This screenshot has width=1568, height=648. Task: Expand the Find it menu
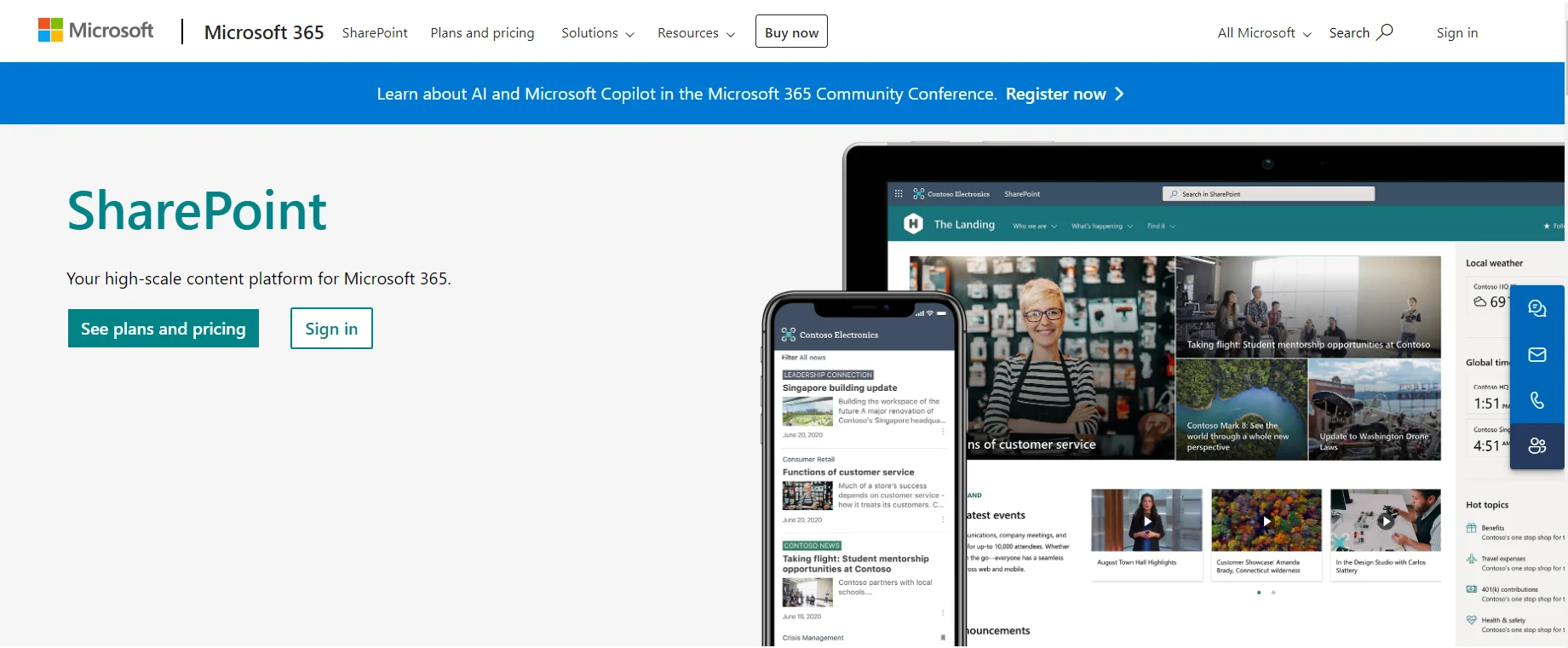point(1161,227)
